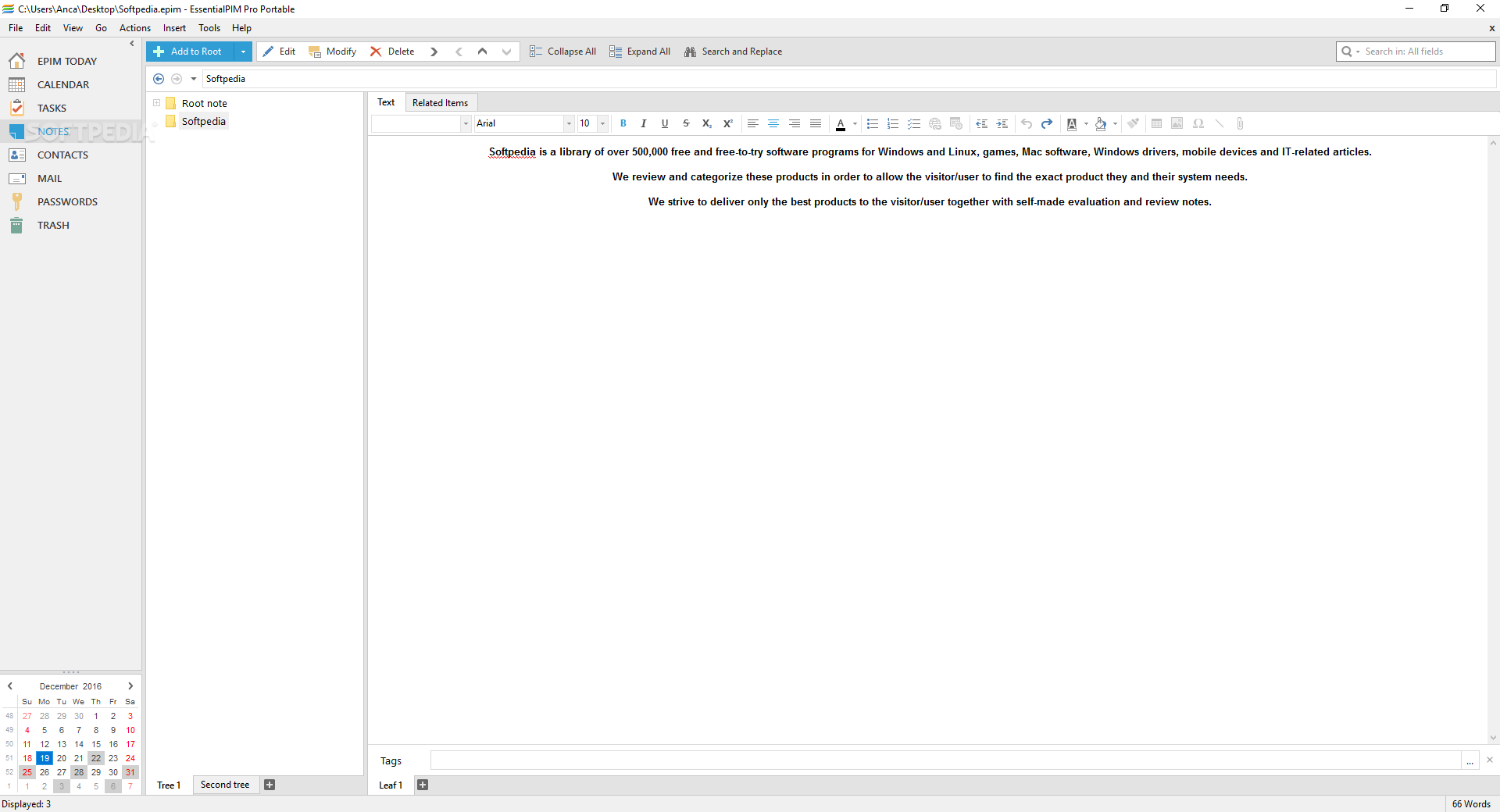
Task: Open the File menu
Action: [16, 28]
